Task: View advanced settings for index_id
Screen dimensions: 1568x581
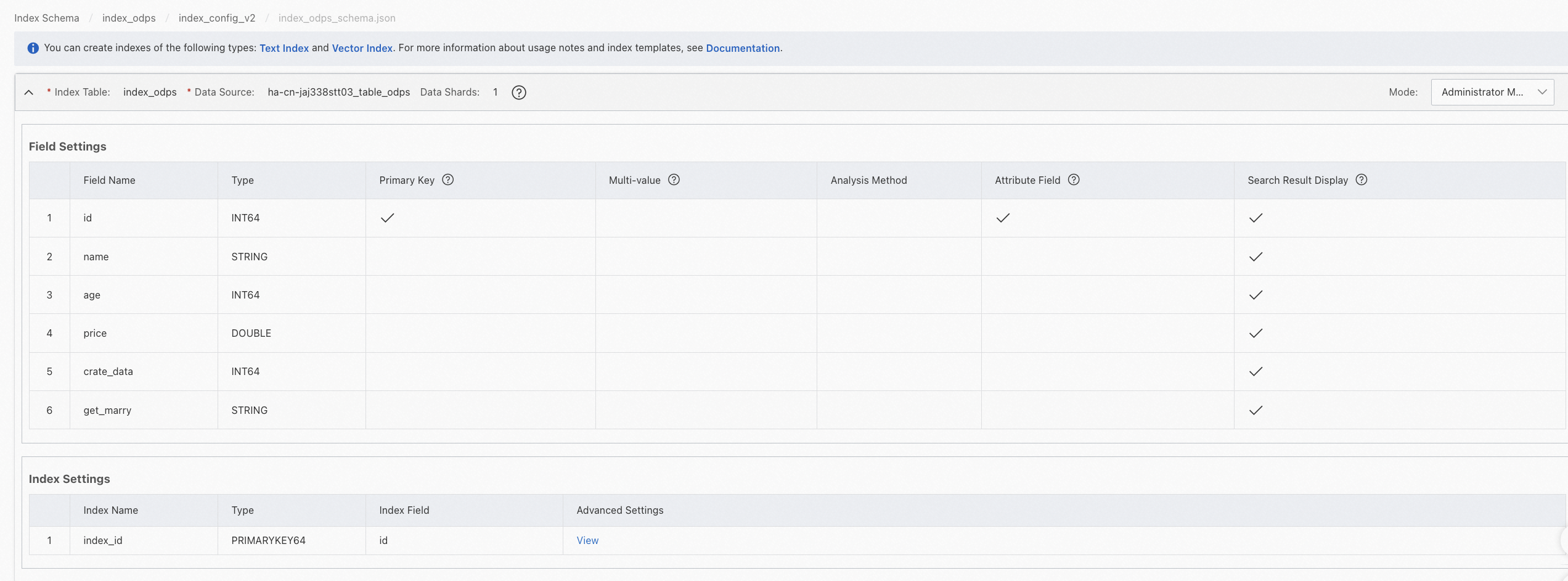Action: click(x=587, y=540)
